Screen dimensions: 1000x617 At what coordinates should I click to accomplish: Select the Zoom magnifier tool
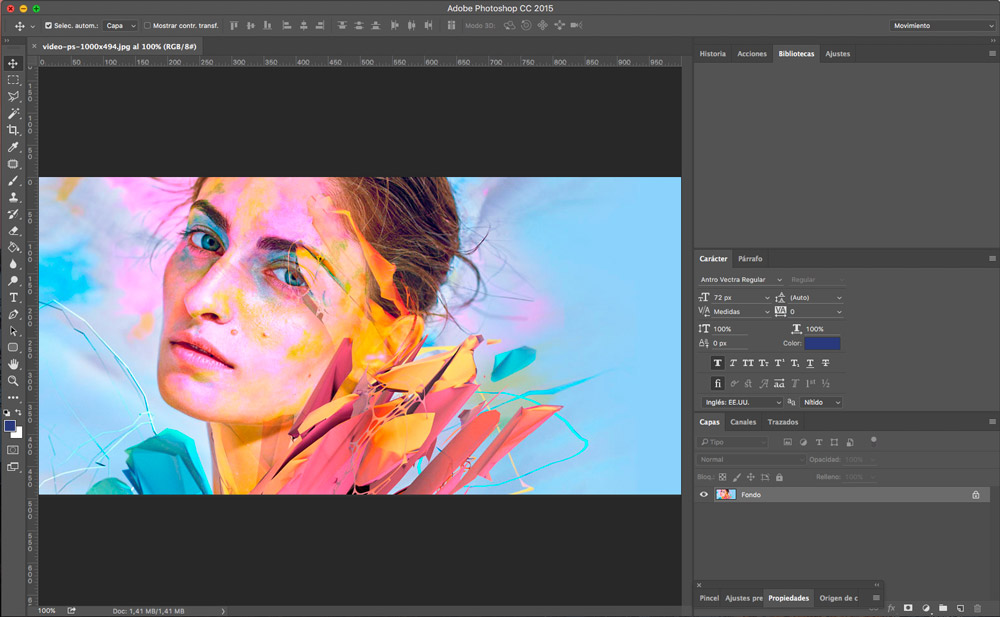coord(13,381)
